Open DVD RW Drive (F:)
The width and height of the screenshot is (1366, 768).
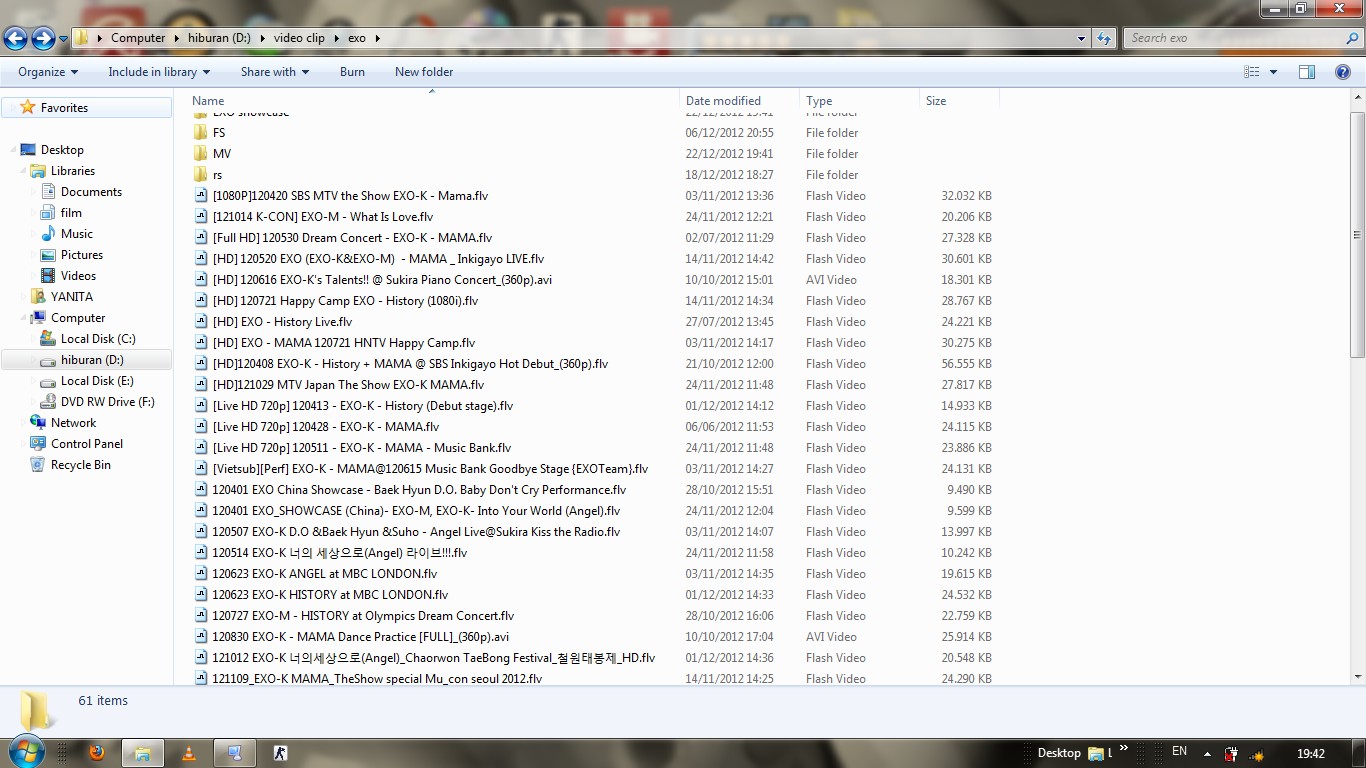108,402
